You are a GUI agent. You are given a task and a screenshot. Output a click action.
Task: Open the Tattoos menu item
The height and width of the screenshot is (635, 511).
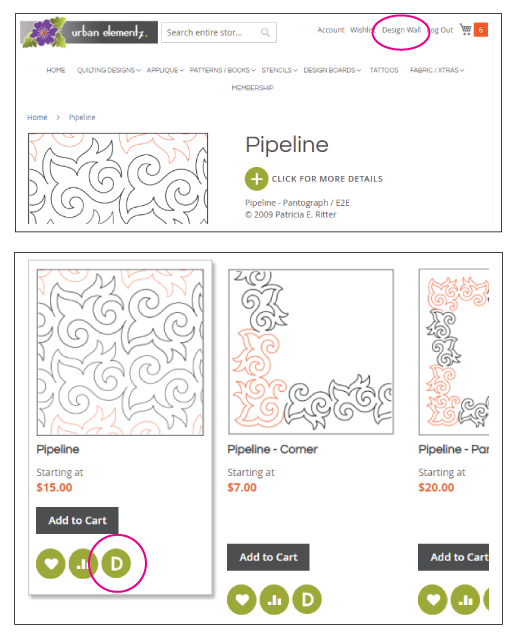pos(384,70)
